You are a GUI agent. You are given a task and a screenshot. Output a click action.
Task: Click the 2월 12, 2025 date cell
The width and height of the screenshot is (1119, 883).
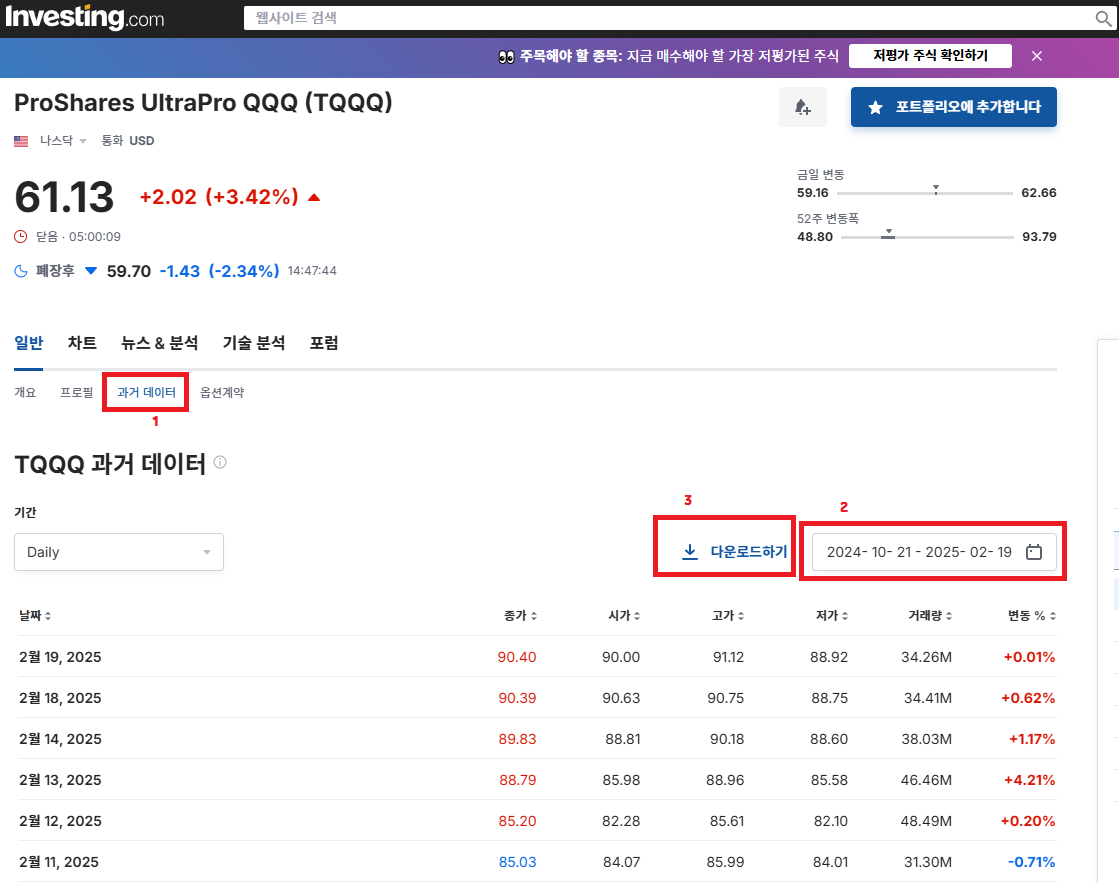click(60, 821)
